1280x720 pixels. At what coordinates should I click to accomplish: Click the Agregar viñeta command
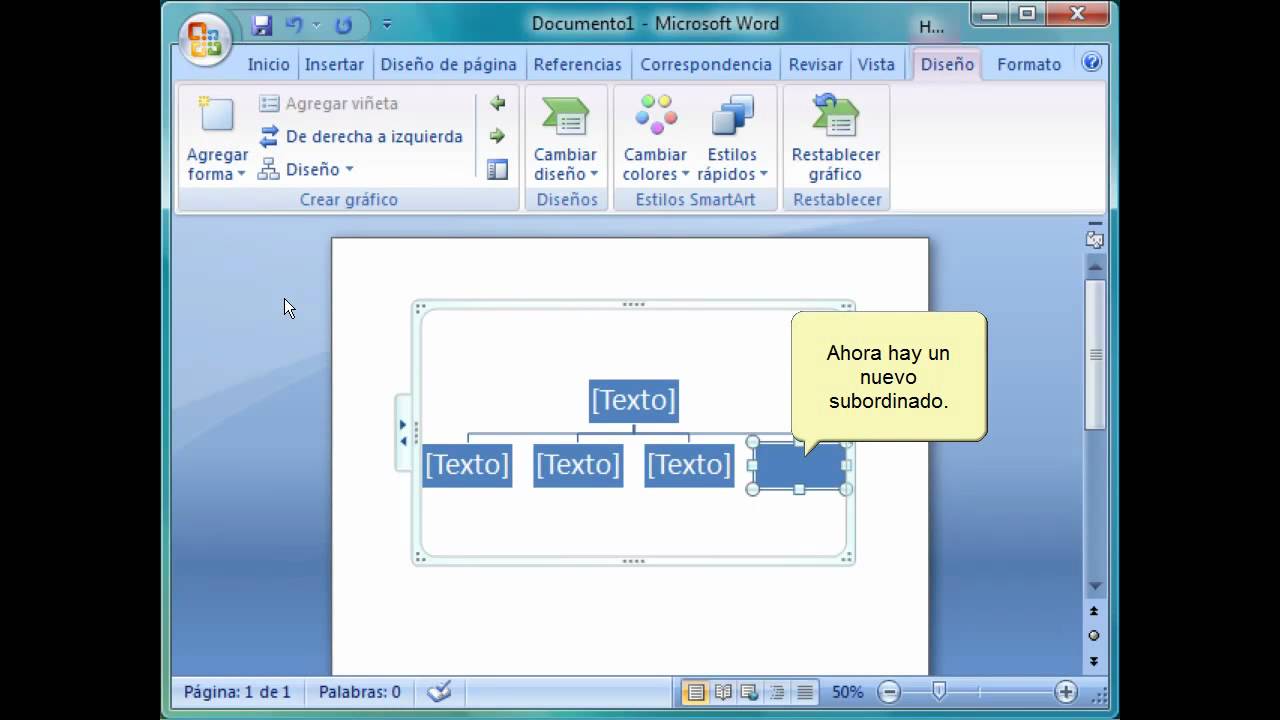(329, 103)
